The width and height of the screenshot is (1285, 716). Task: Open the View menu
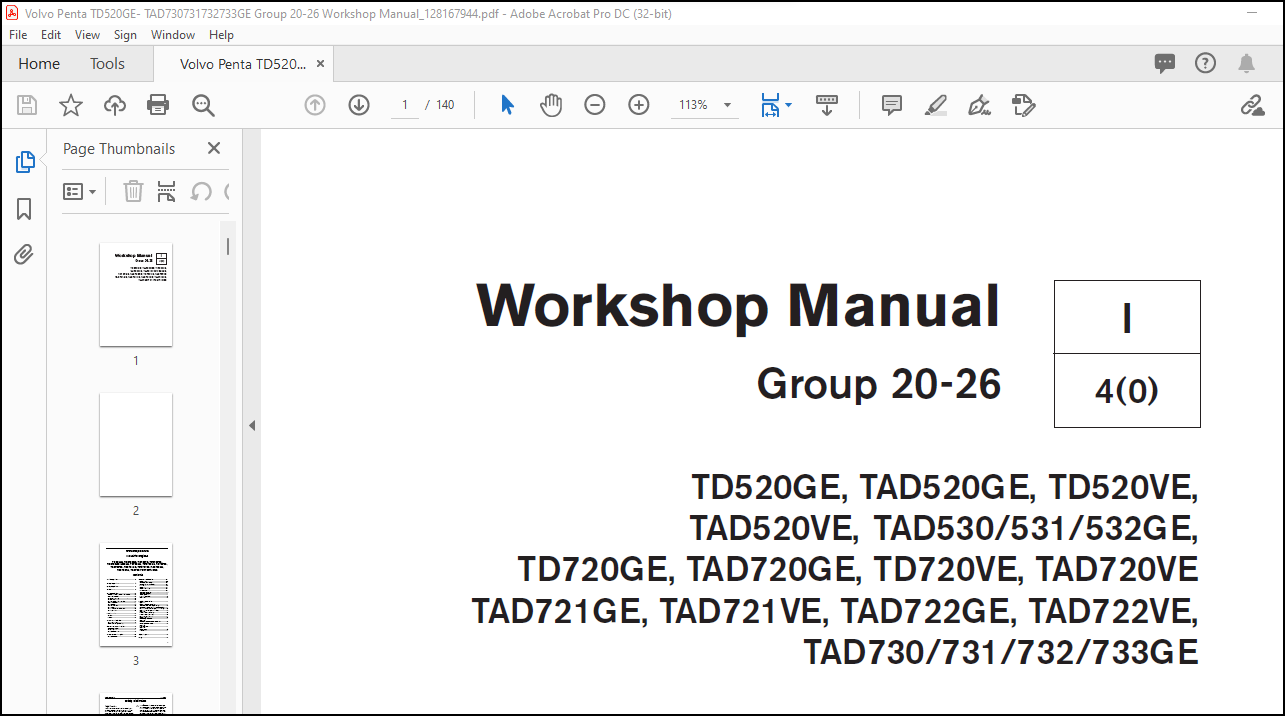point(88,34)
